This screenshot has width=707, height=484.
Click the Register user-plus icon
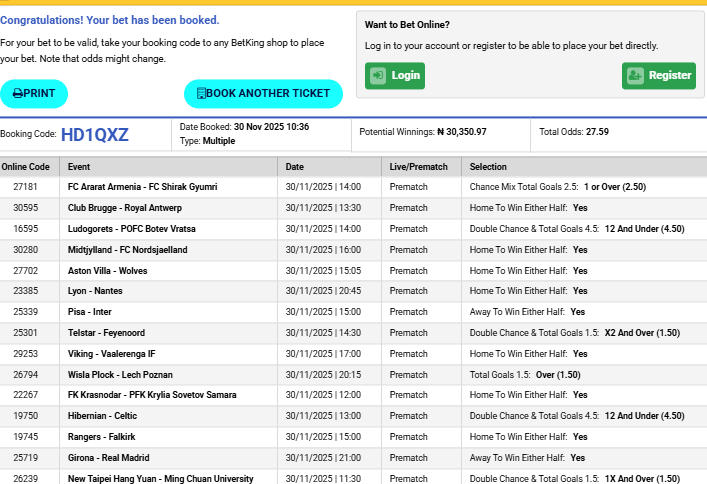[635, 76]
